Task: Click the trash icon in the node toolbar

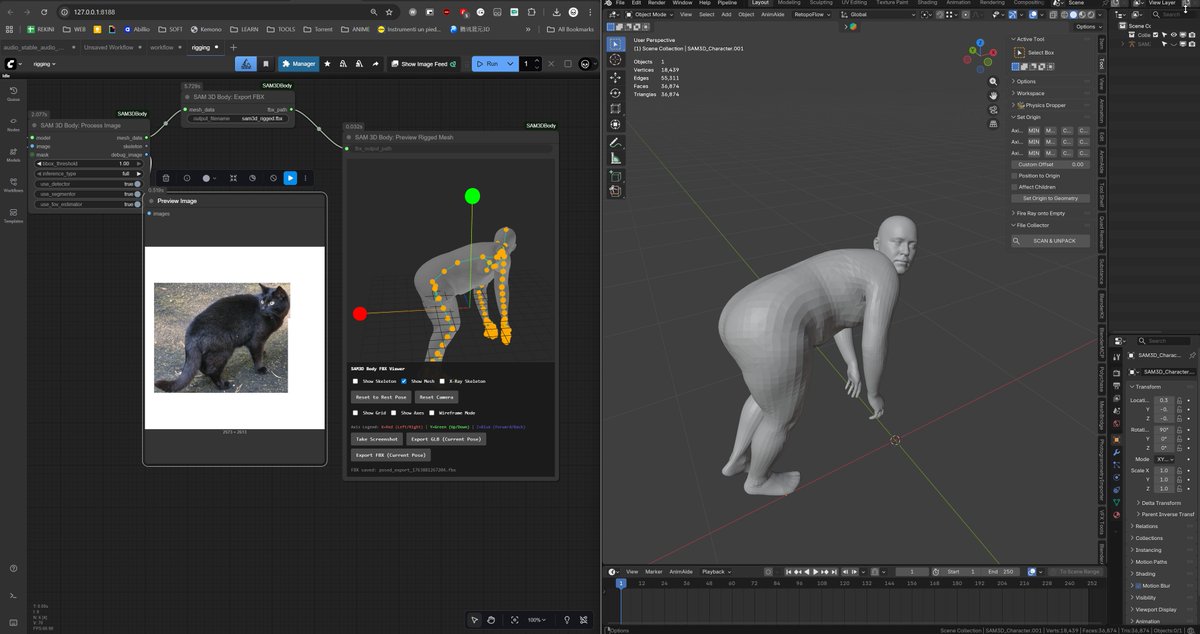Action: (x=166, y=177)
